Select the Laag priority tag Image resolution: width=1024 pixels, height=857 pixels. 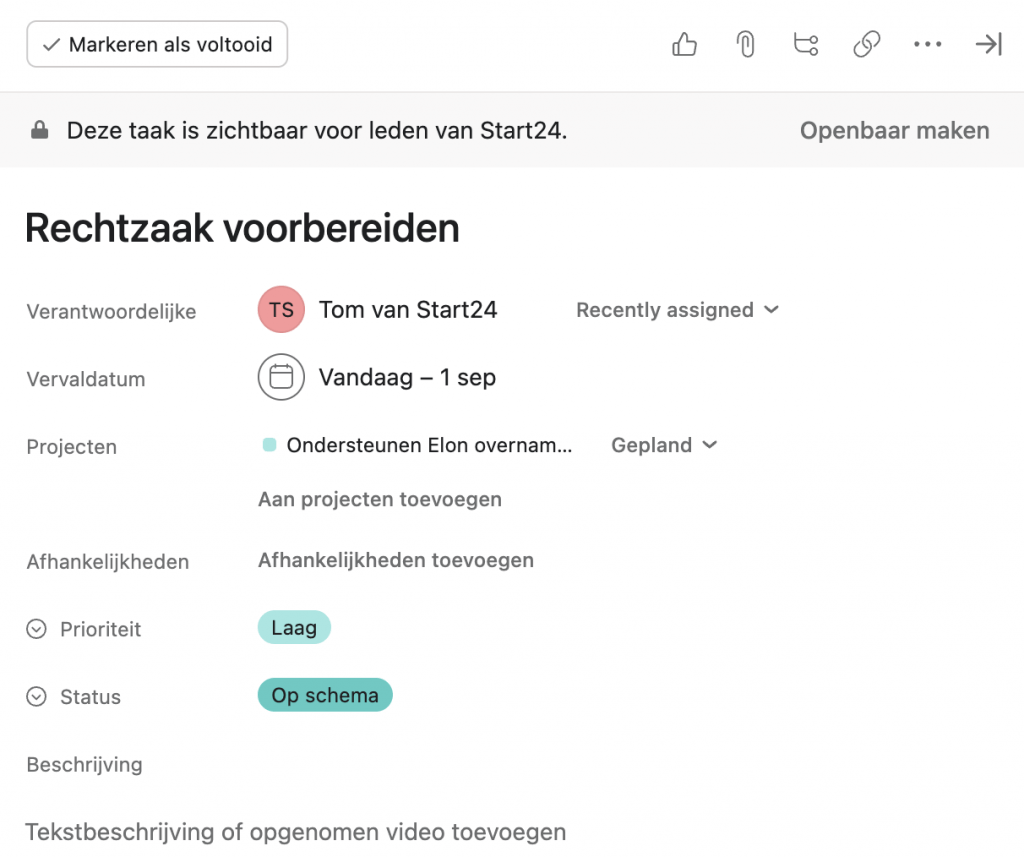294,628
